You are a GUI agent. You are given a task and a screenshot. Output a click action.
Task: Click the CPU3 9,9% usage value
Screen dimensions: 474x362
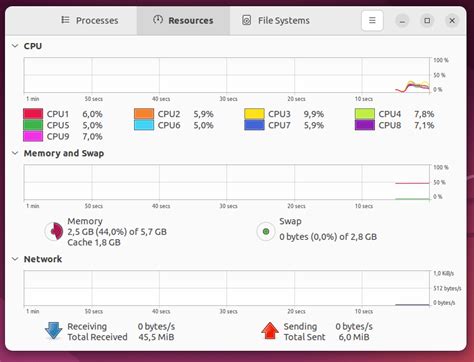click(x=314, y=114)
